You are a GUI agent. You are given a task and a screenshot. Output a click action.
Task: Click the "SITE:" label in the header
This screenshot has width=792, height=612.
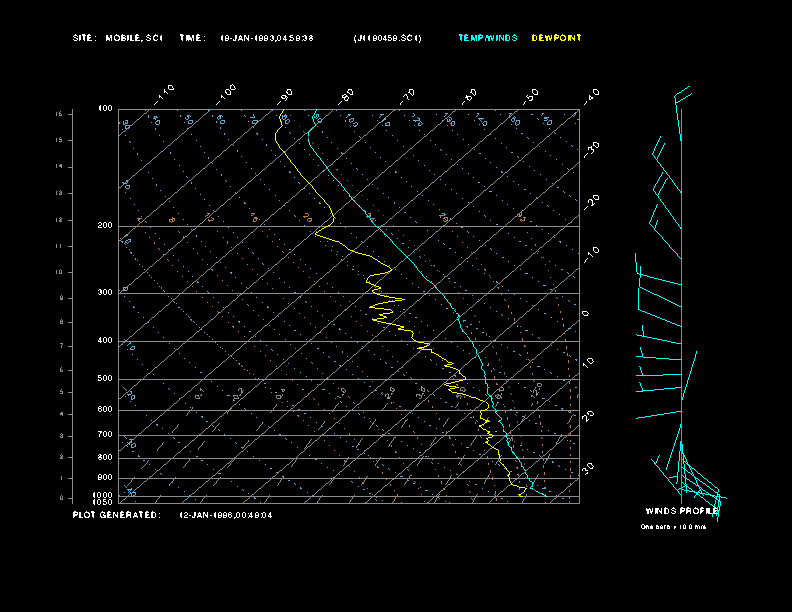(x=84, y=38)
